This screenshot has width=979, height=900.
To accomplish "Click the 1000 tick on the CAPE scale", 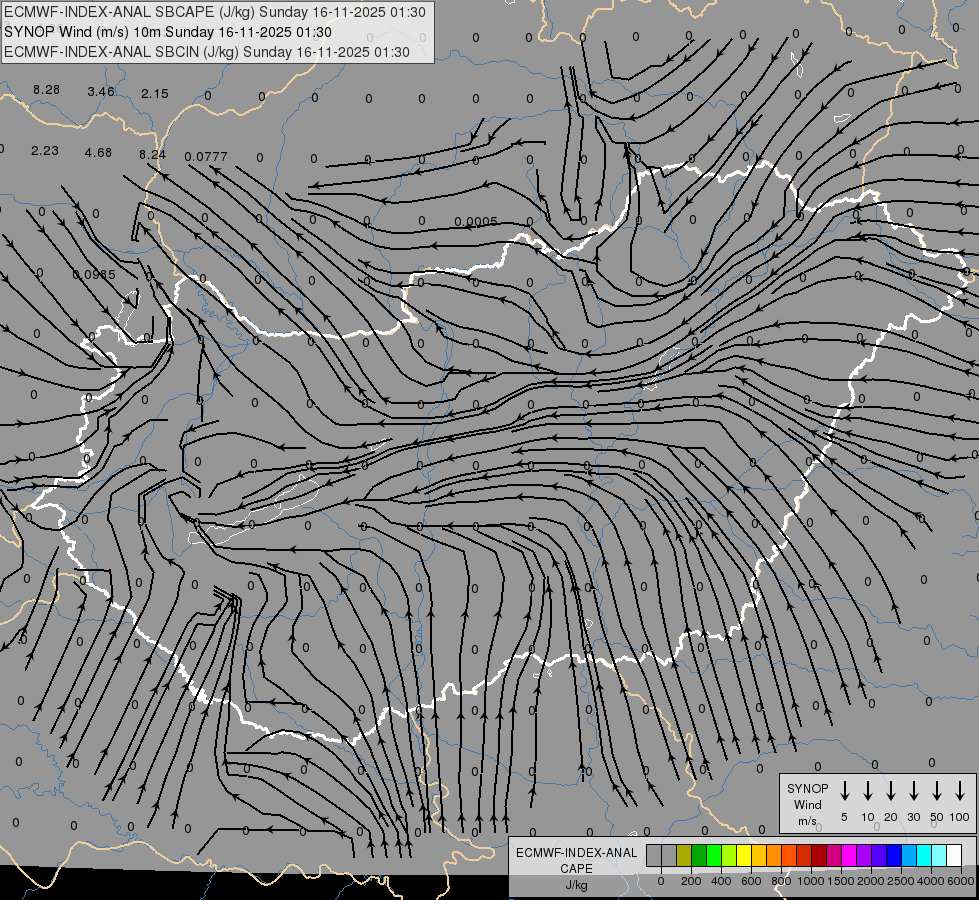I will (x=810, y=881).
